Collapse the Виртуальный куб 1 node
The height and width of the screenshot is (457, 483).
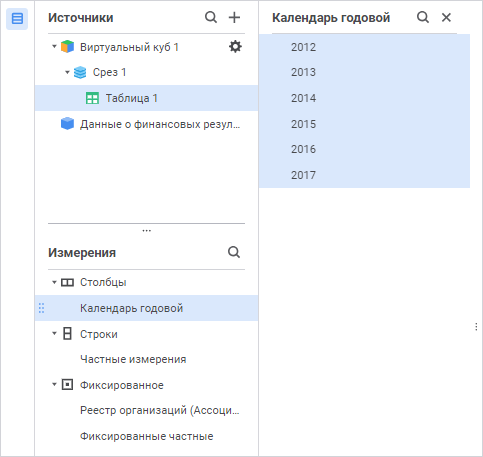(x=54, y=46)
